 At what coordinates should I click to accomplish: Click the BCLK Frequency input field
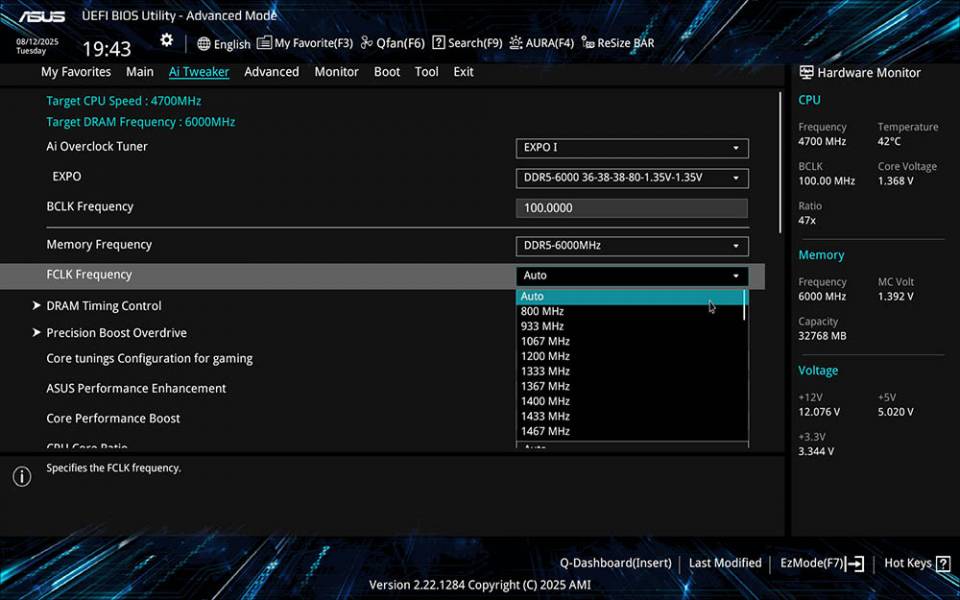[631, 207]
